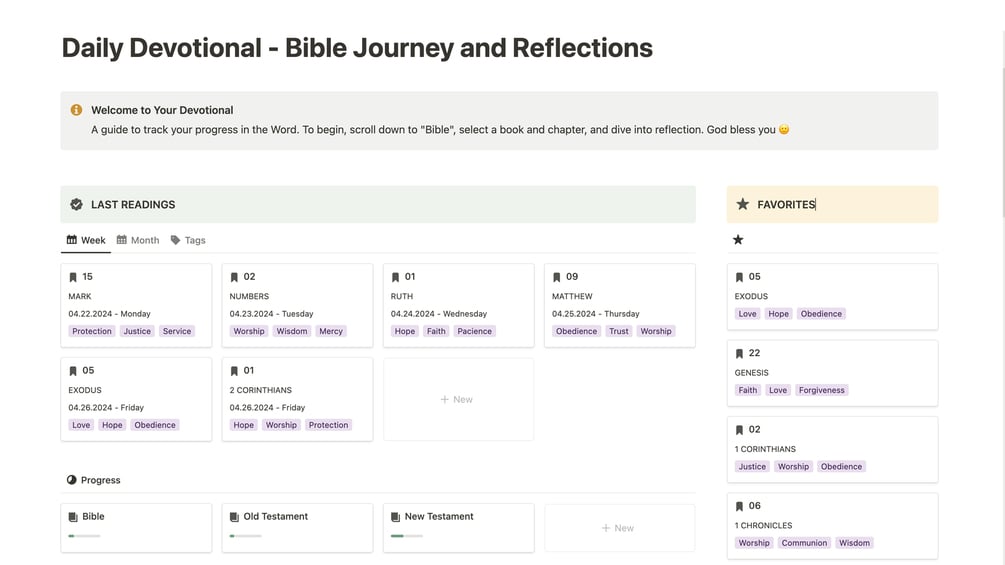Add a new reading with + New card
Image resolution: width=1005 pixels, height=565 pixels.
pyautogui.click(x=457, y=399)
